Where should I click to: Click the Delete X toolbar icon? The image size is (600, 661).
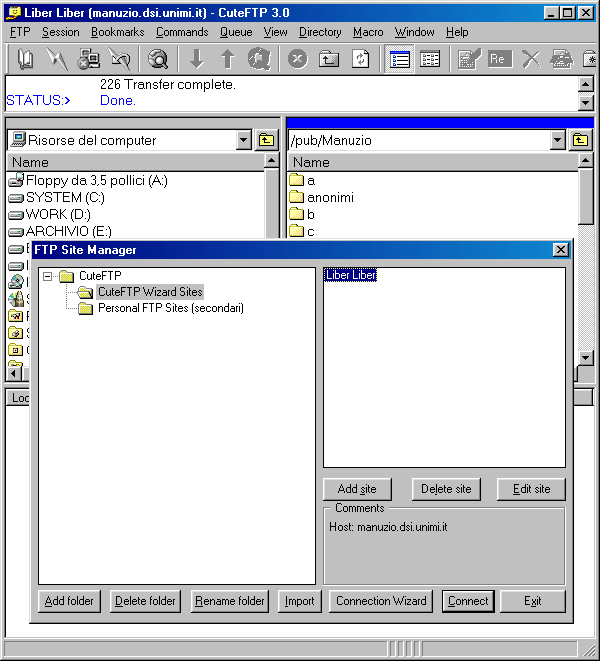531,59
